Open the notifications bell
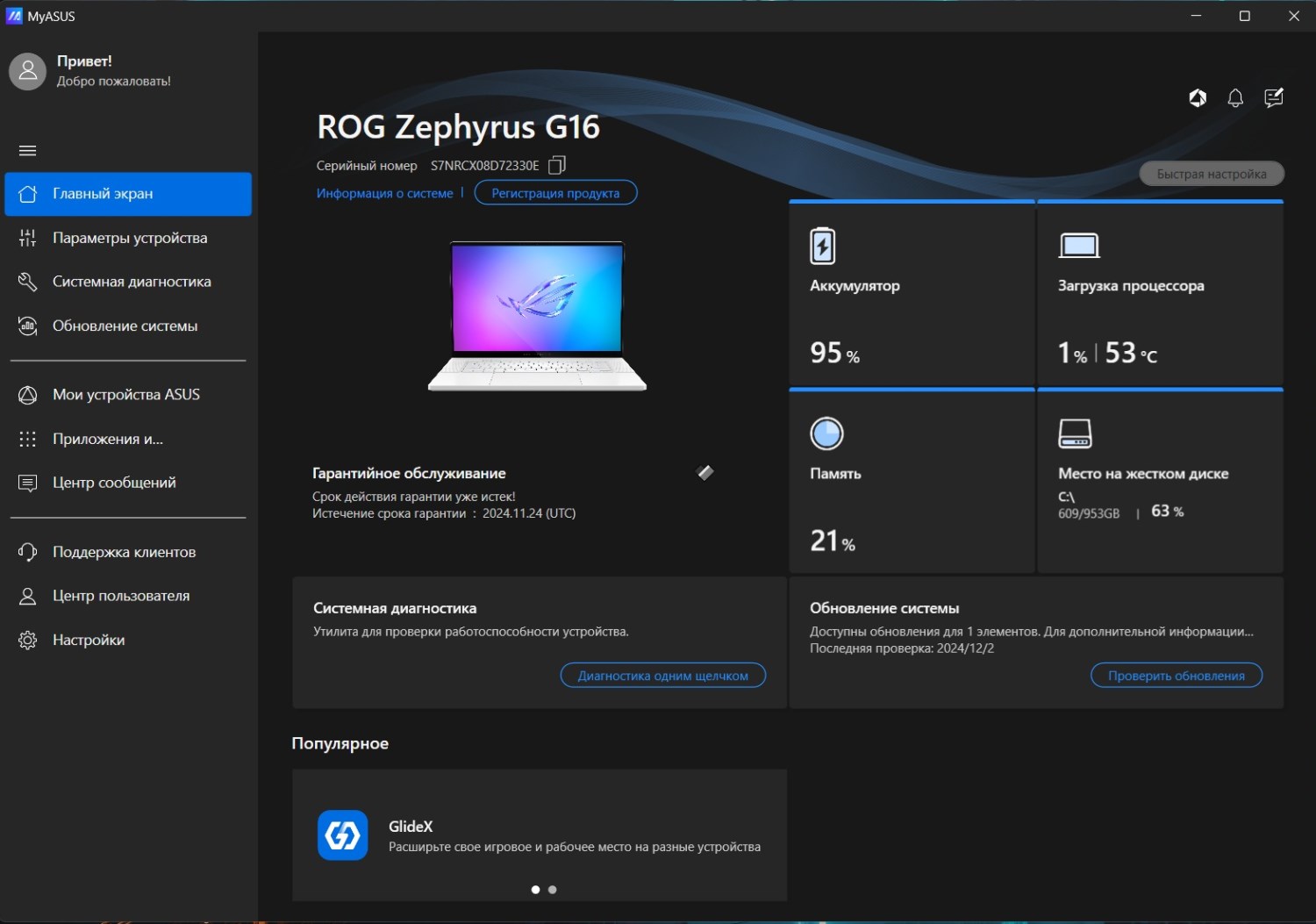Viewport: 1316px width, 924px height. coord(1235,98)
